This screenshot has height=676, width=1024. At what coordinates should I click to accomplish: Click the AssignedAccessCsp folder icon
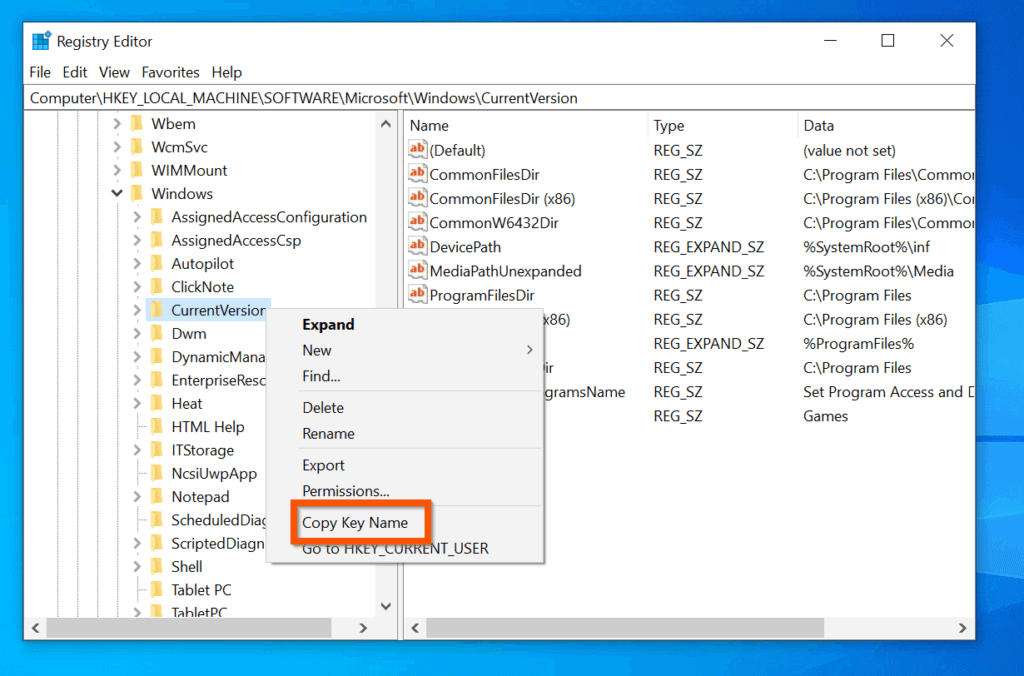[x=157, y=240]
